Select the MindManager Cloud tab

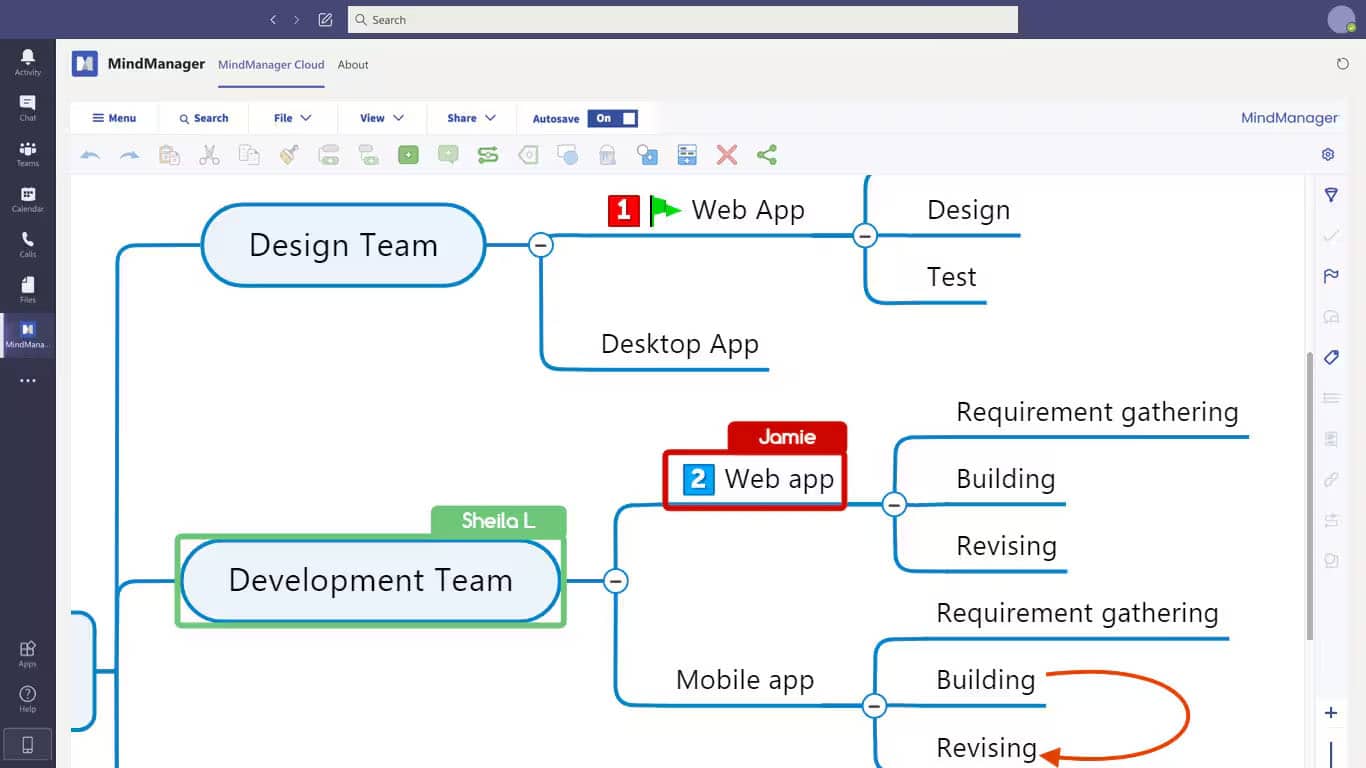[270, 64]
